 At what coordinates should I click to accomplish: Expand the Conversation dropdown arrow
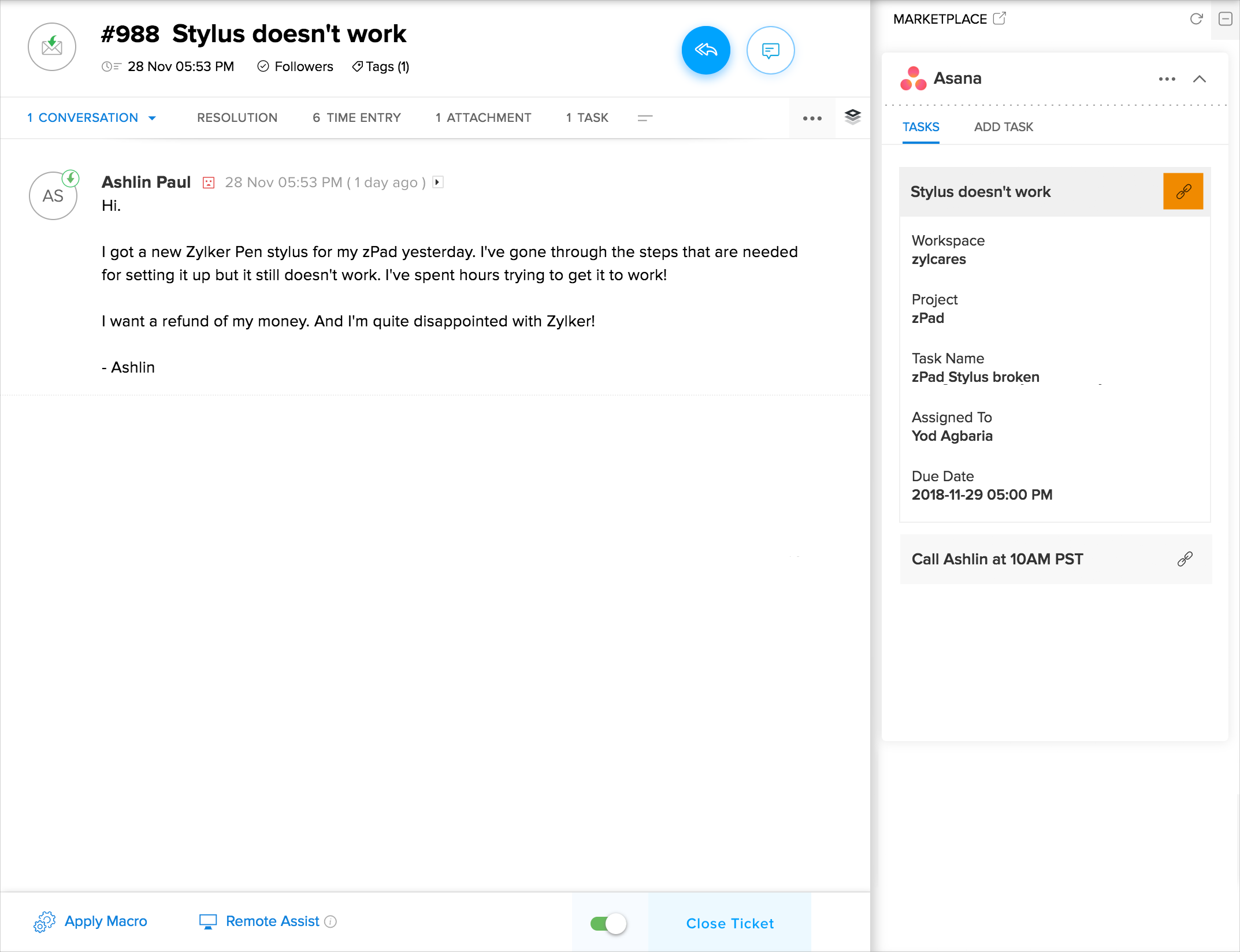pos(153,118)
